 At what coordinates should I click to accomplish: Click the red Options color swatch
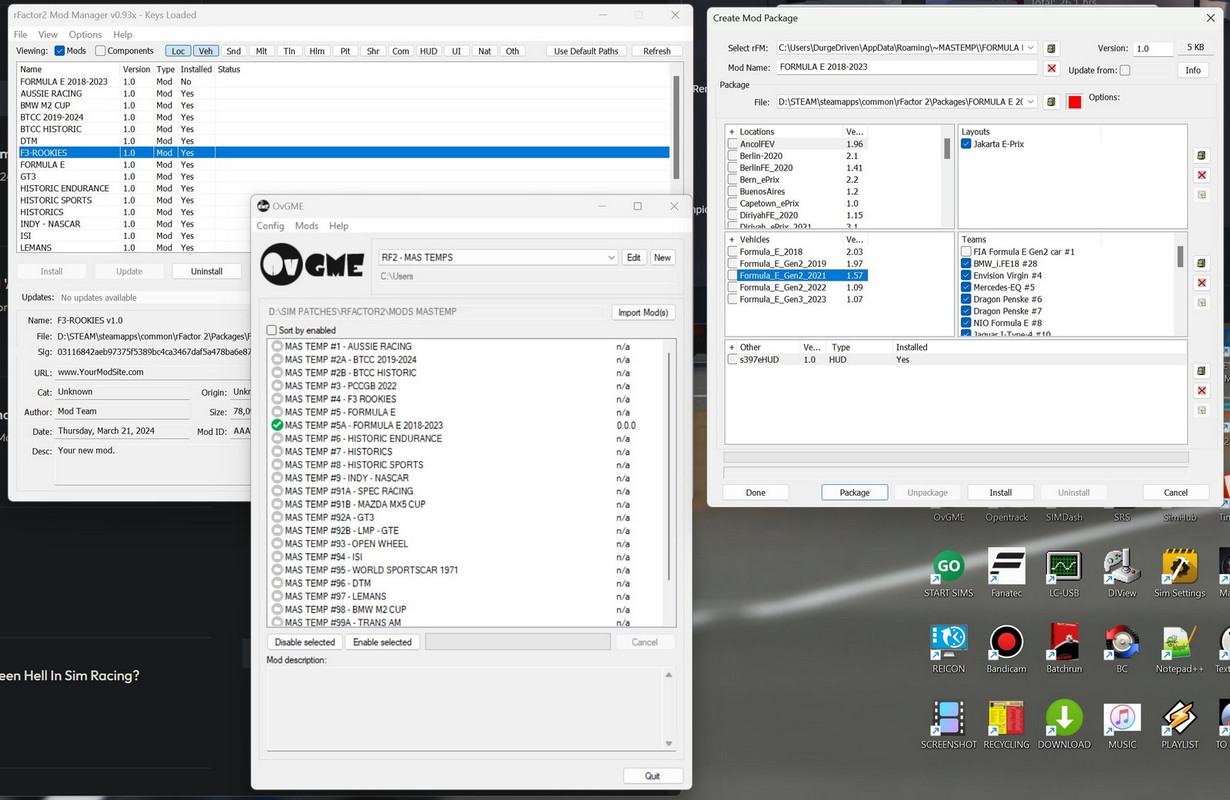coord(1074,102)
